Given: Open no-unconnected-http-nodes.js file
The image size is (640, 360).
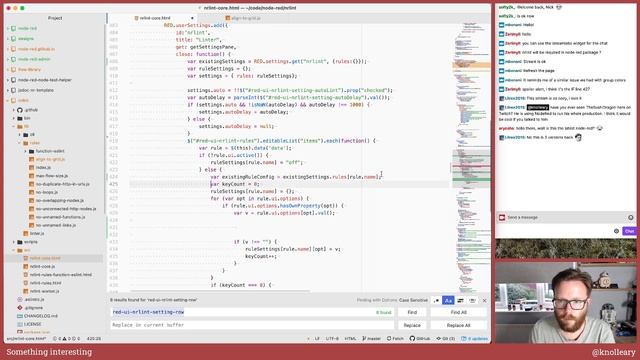Looking at the screenshot, I should [66, 209].
